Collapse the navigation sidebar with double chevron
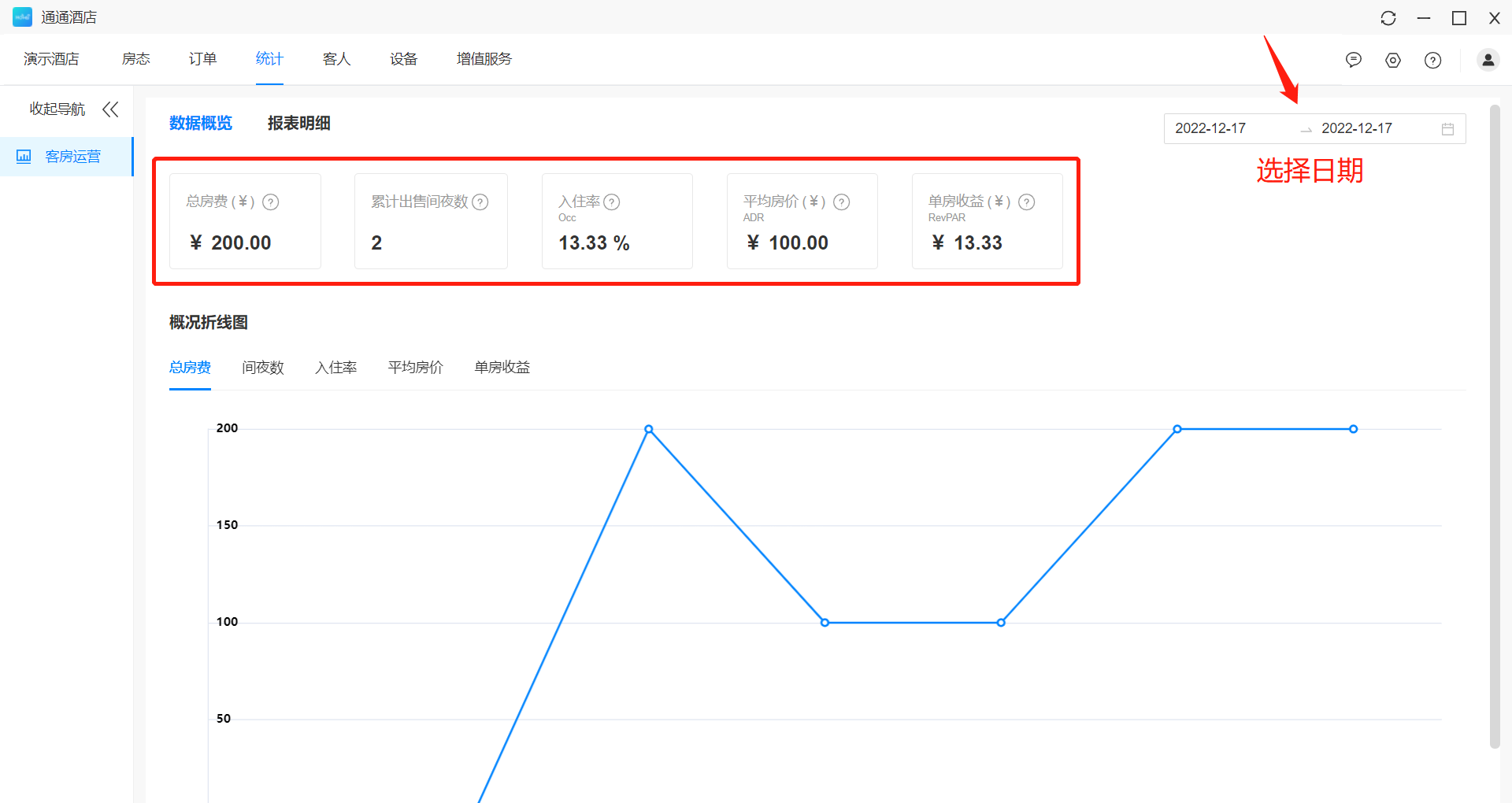 click(x=110, y=109)
